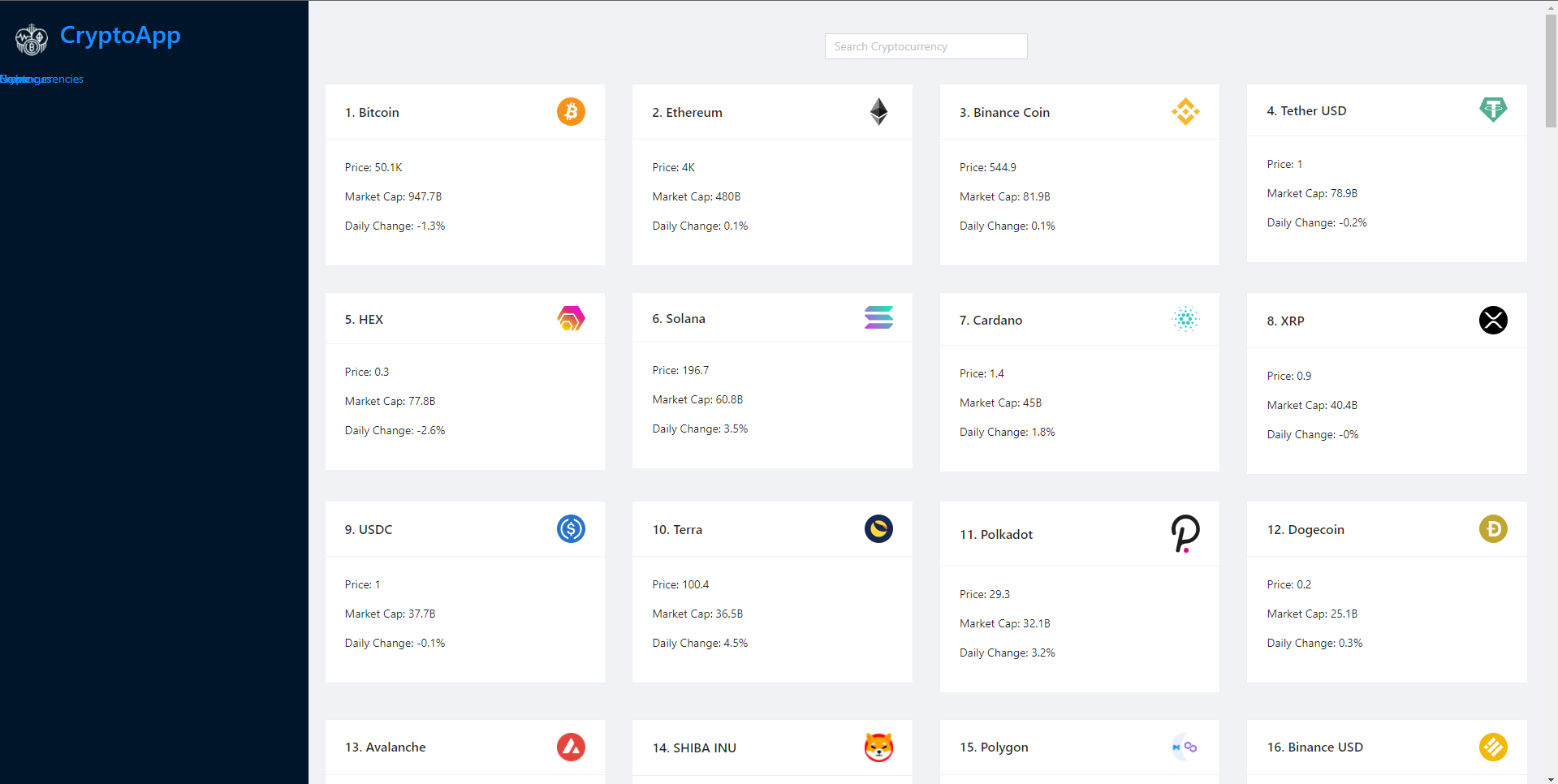Click the scrollbar up arrow
This screenshot has height=784, width=1558.
[1551, 6]
